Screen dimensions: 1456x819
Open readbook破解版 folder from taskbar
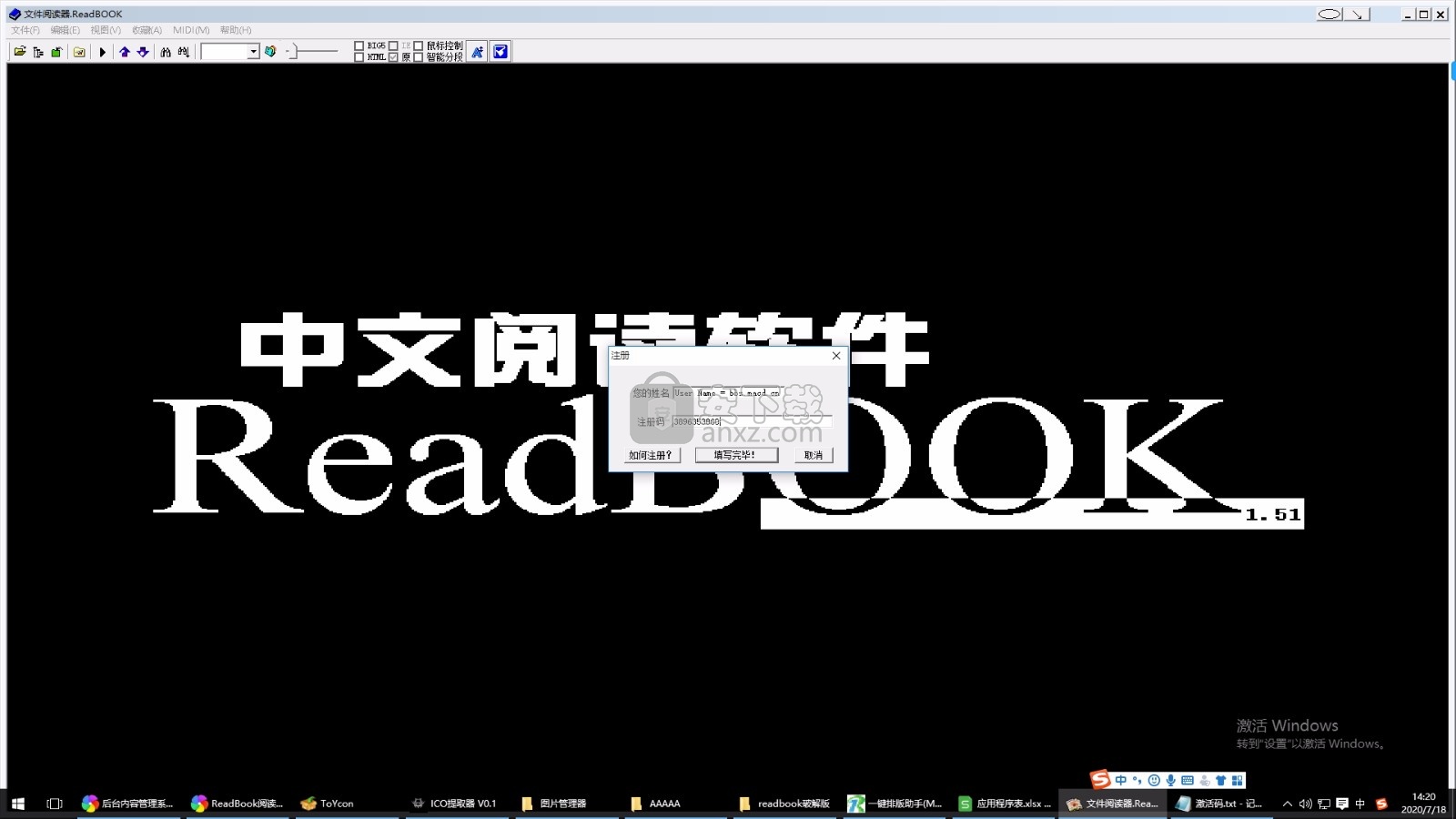[x=784, y=804]
